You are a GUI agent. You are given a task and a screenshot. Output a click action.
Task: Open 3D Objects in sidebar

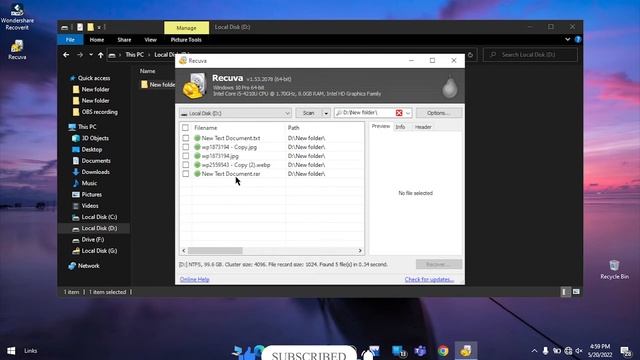pos(95,138)
